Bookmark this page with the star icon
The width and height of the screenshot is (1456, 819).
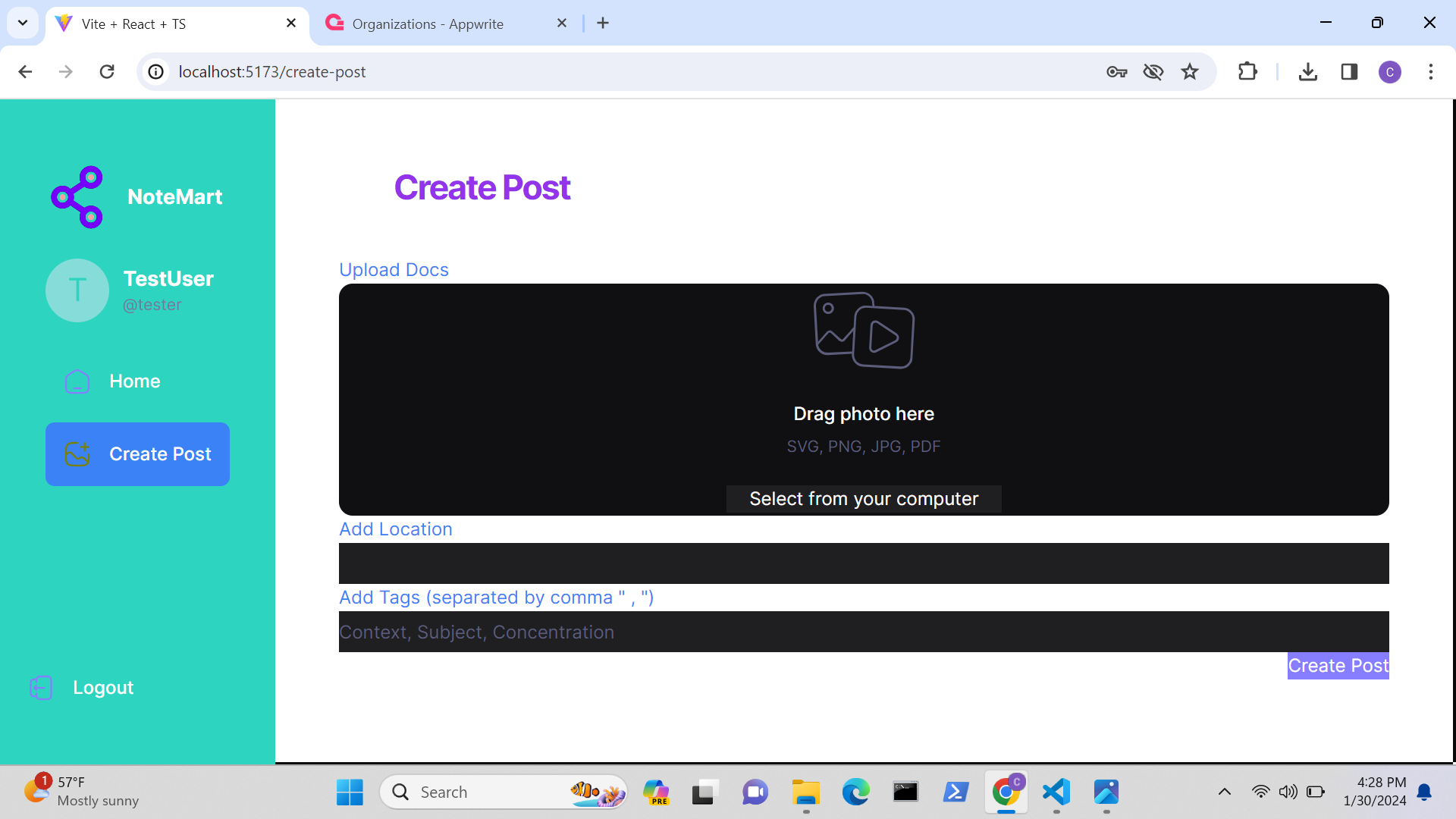(x=1190, y=72)
